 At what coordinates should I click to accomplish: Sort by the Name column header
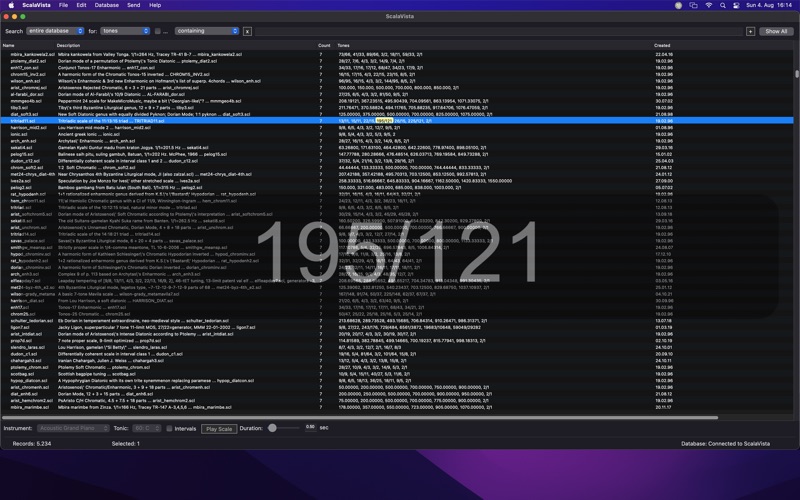pyautogui.click(x=8, y=45)
